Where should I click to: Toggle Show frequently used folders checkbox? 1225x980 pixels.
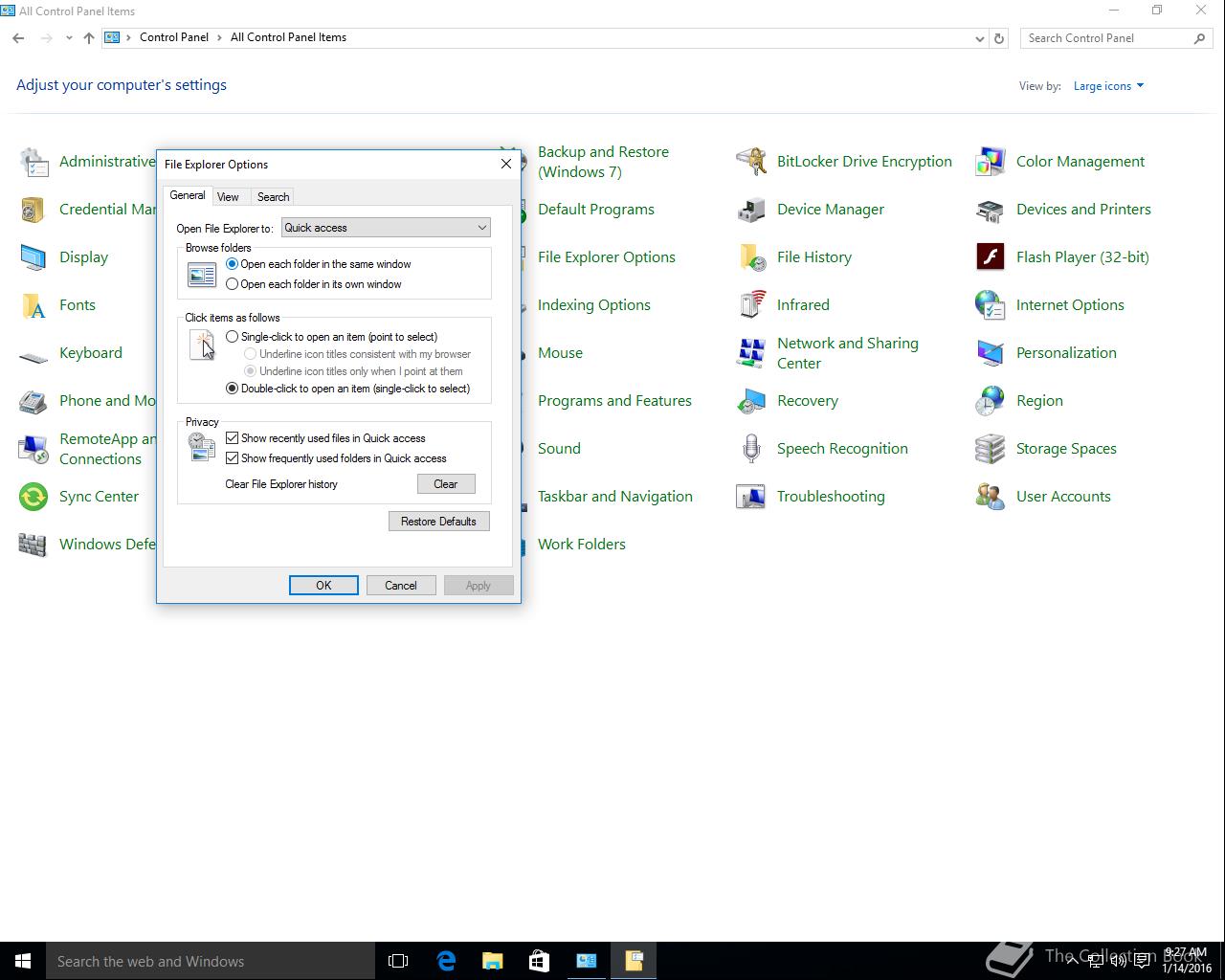point(232,458)
